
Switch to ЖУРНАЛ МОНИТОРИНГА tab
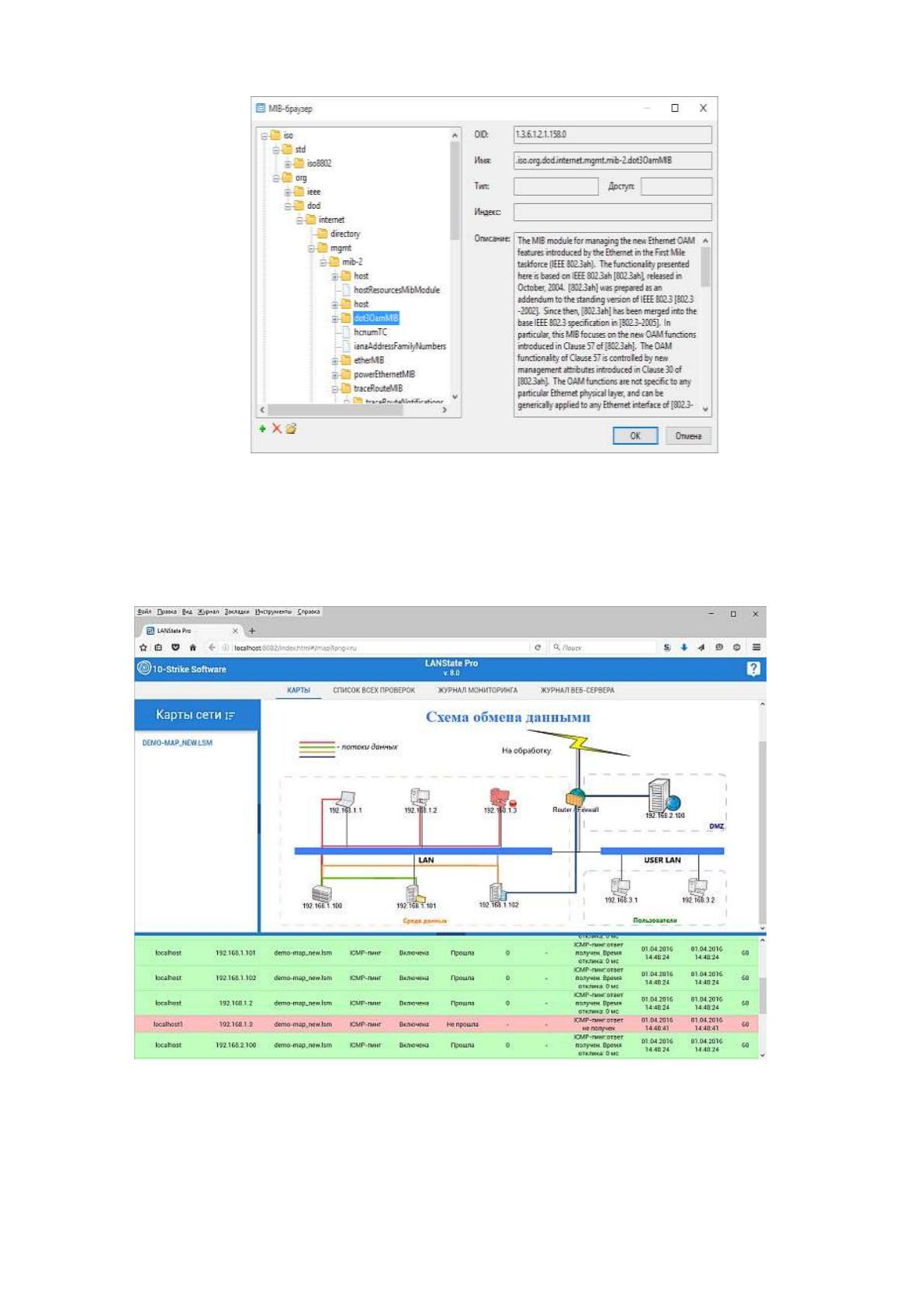(x=478, y=690)
